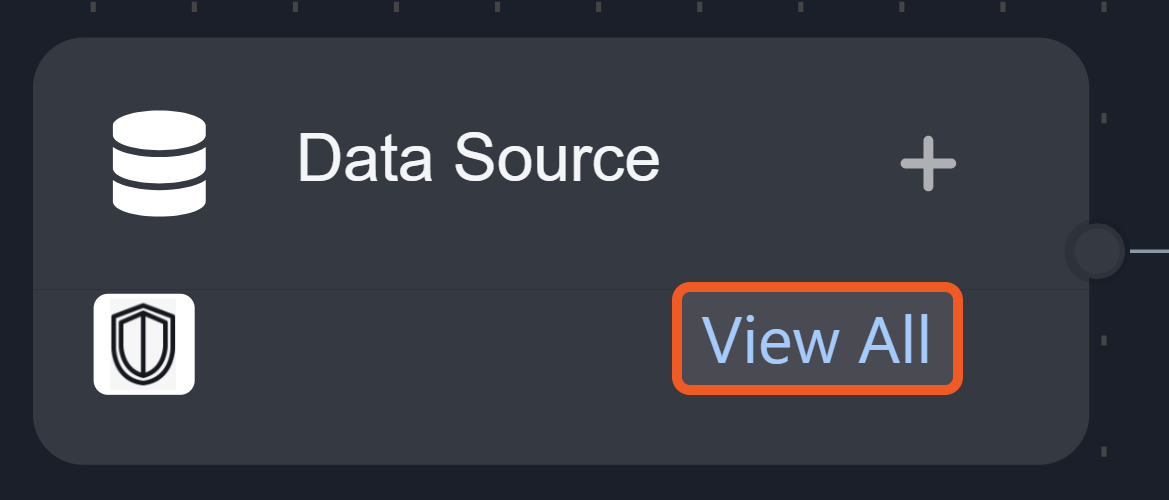Image resolution: width=1169 pixels, height=500 pixels.
Task: Click the round port on node's right edge
Action: pyautogui.click(x=1097, y=250)
